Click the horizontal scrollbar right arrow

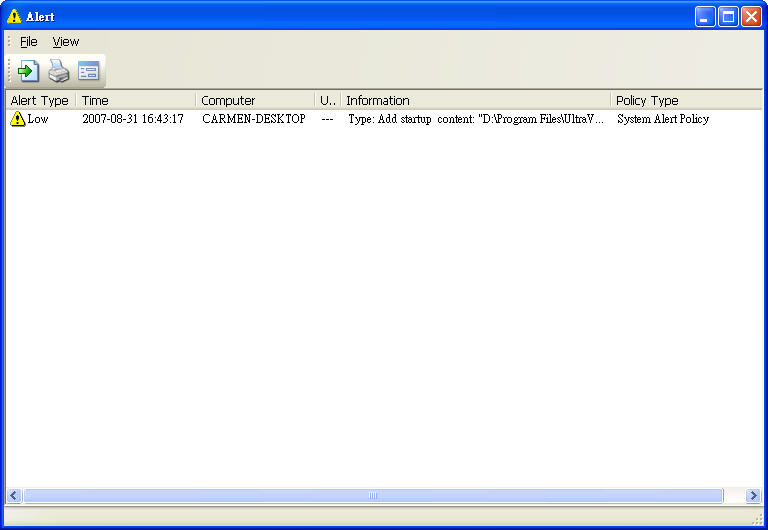[x=753, y=496]
